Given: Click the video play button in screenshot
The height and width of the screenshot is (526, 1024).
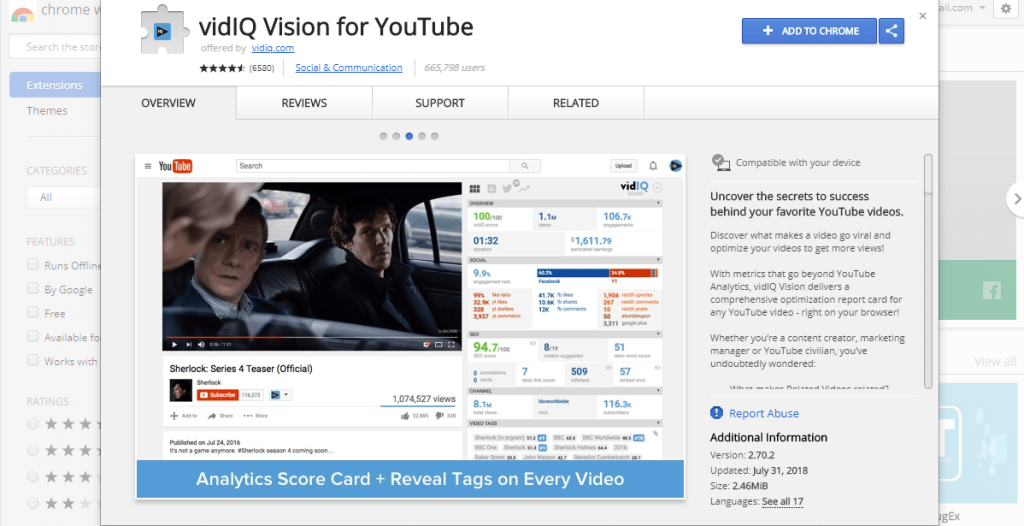Looking at the screenshot, I should pyautogui.click(x=174, y=344).
